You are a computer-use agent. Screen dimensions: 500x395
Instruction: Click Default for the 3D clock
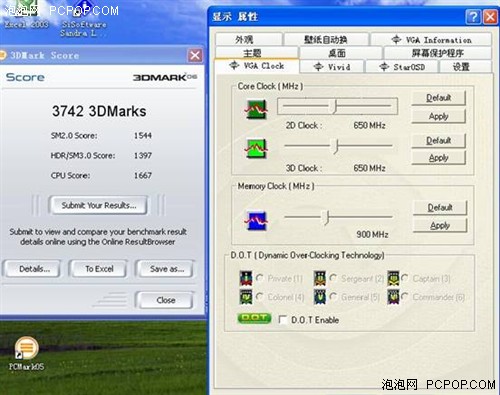439,140
